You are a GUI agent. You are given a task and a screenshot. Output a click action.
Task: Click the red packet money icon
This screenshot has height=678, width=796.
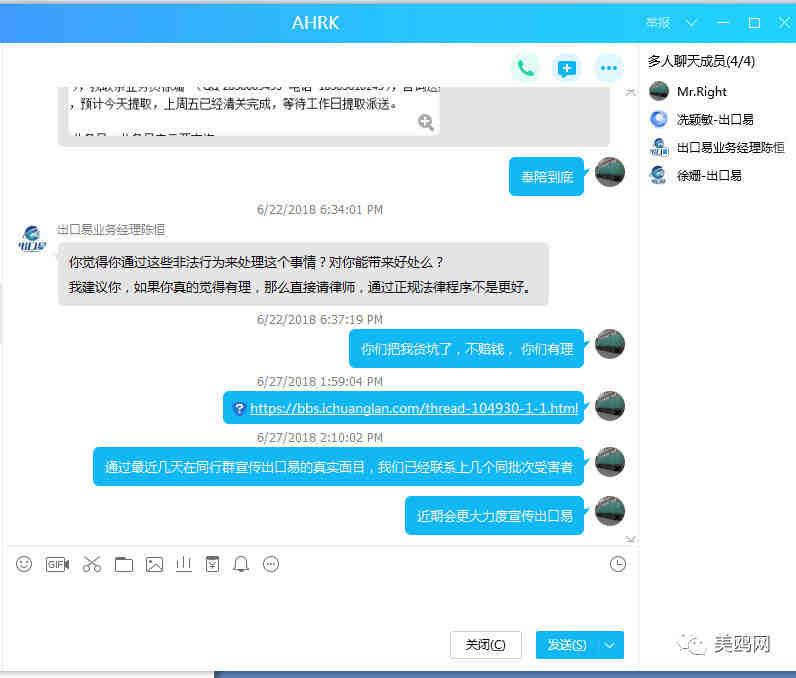coord(212,564)
